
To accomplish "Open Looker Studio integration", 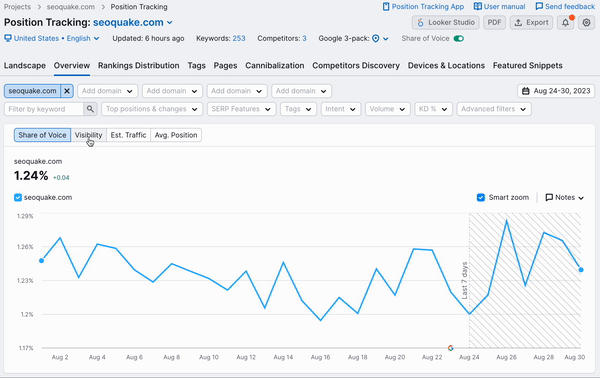I will pos(446,23).
